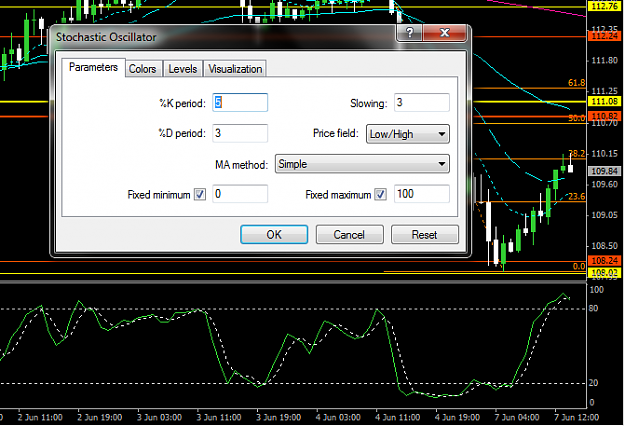Open the Visualization tab
Screen dimensions: 625x426
(235, 69)
